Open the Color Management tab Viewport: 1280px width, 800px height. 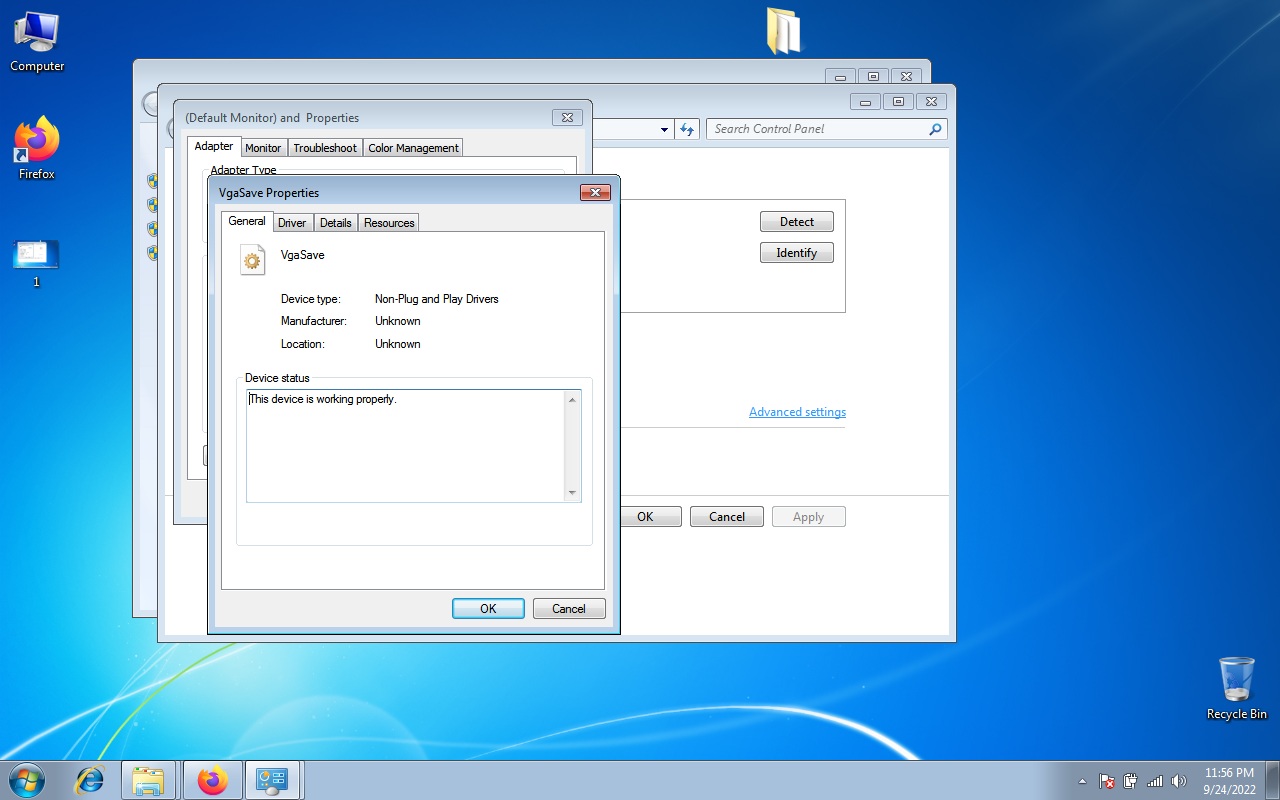click(413, 148)
